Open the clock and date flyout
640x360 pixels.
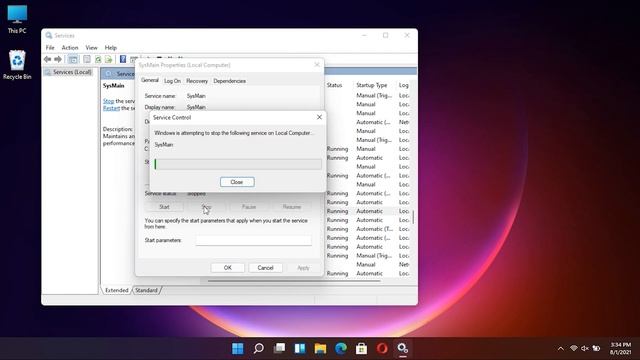coord(620,349)
